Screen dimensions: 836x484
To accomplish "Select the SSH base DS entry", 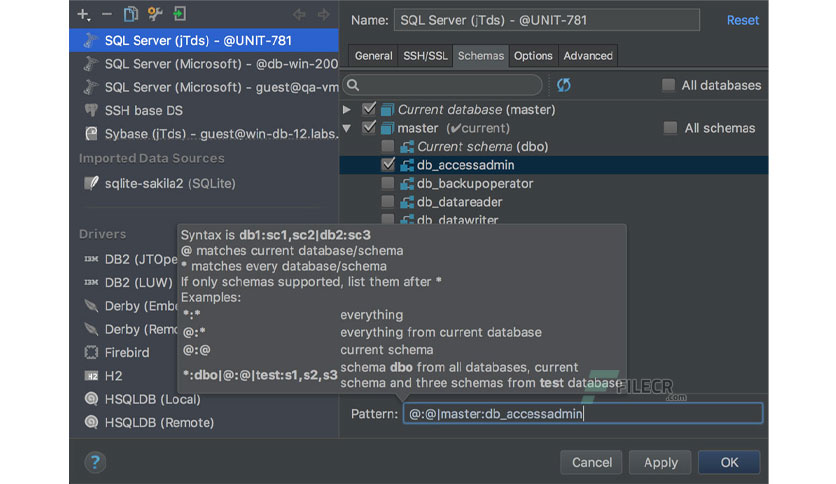I will (x=204, y=110).
